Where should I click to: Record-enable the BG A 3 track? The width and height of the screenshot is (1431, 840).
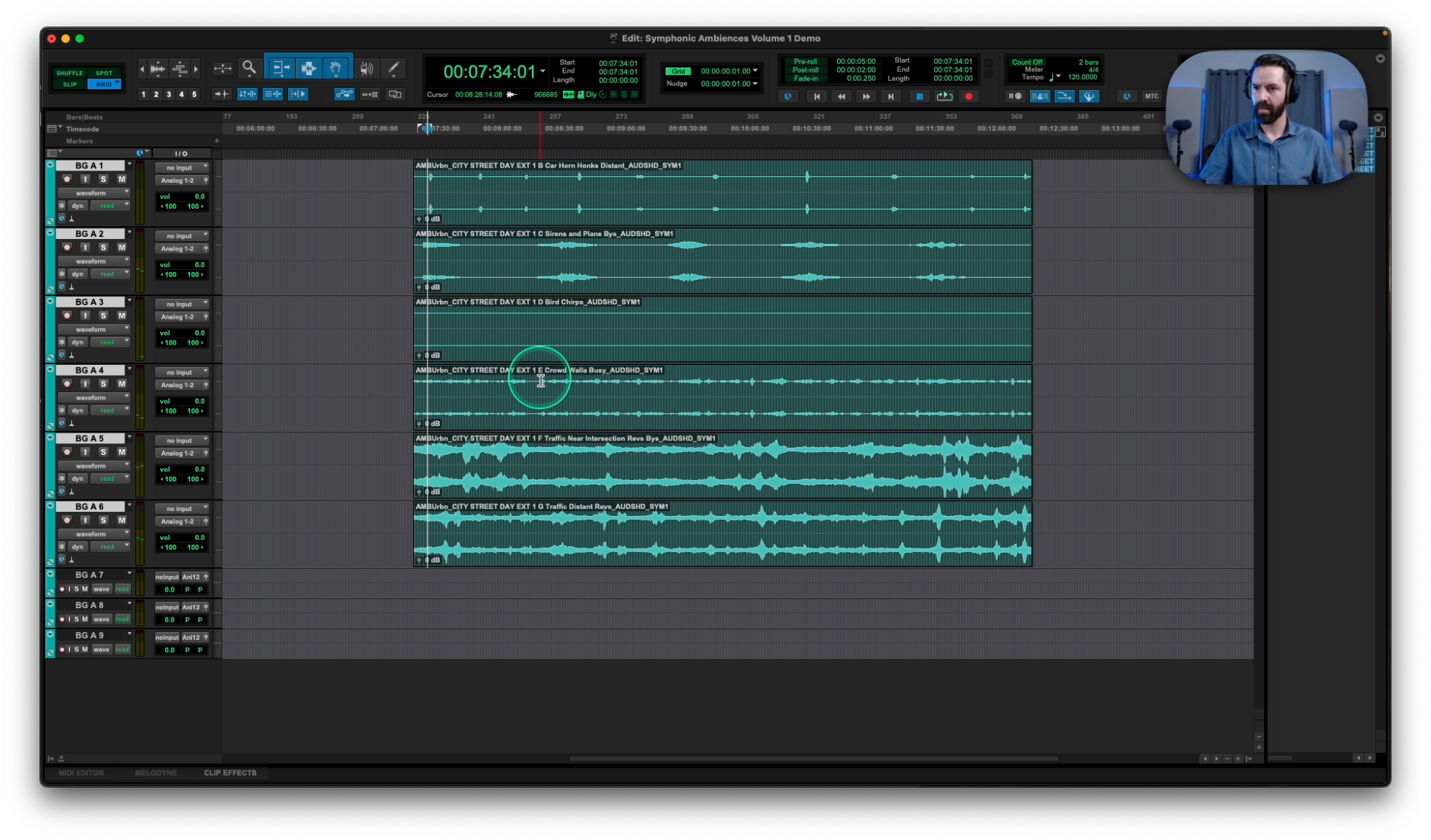(67, 315)
